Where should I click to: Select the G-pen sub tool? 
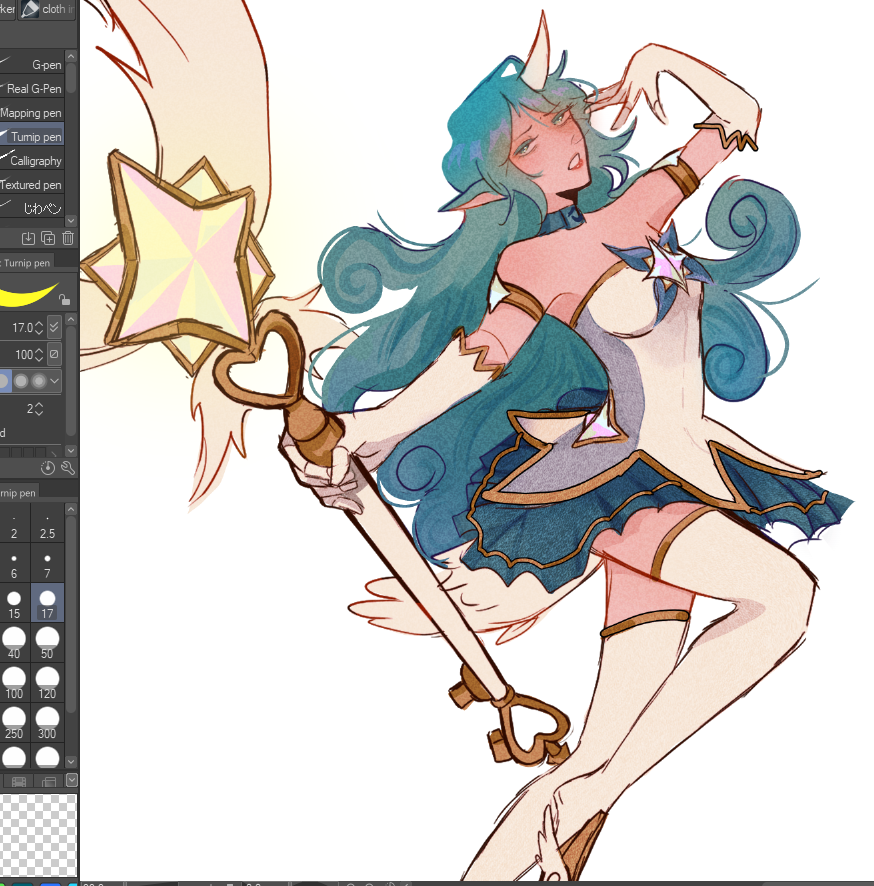[x=32, y=64]
